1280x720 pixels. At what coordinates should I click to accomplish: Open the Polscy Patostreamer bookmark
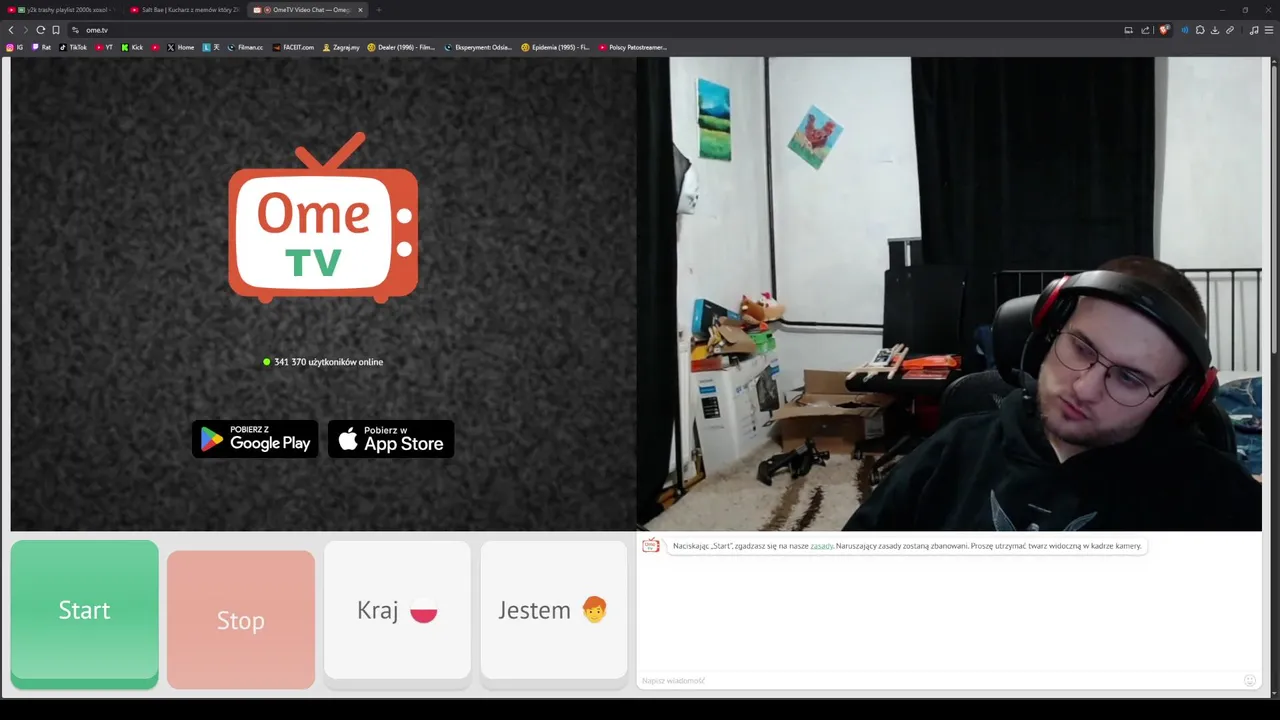pyautogui.click(x=633, y=47)
